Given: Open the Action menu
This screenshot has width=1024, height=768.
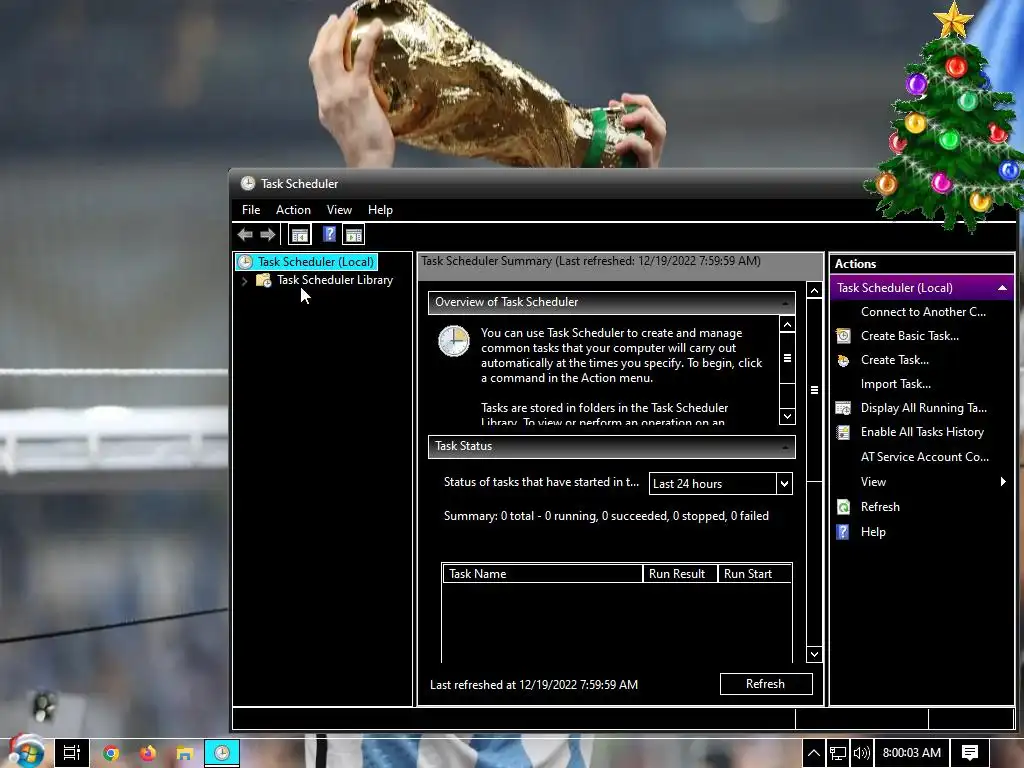Looking at the screenshot, I should 293,210.
